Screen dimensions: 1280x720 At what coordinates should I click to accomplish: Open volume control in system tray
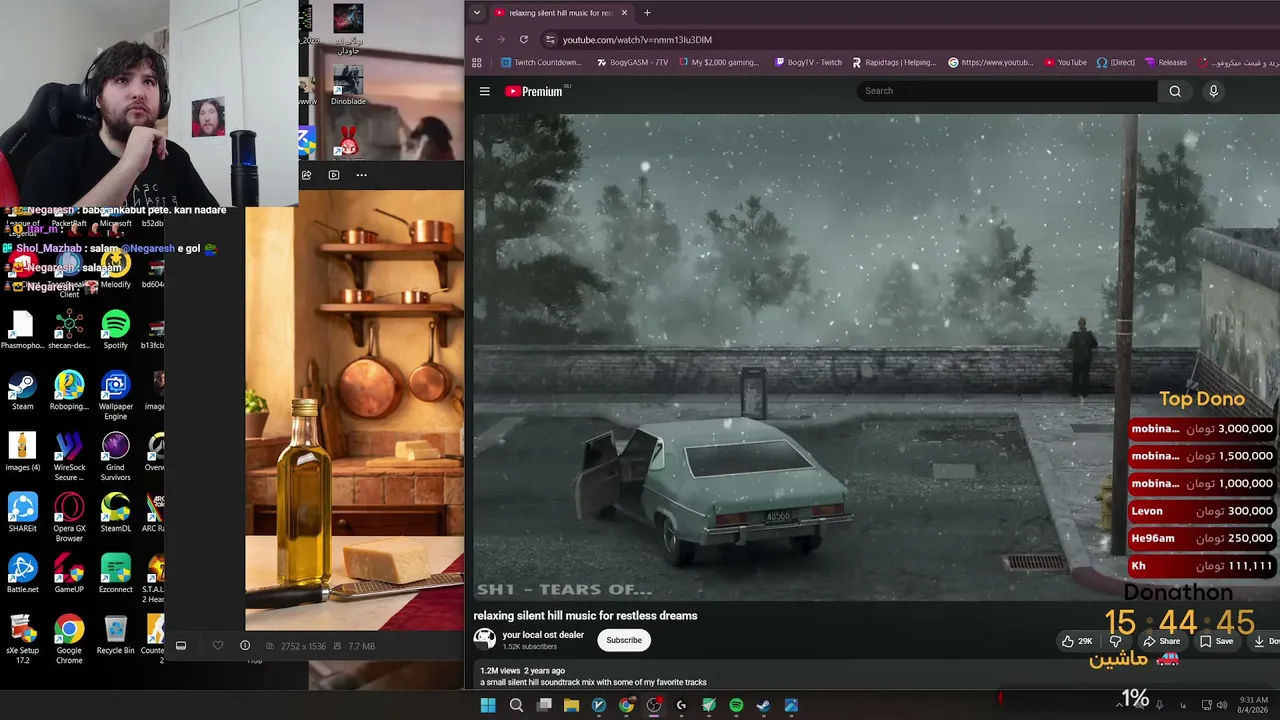[x=1221, y=705]
